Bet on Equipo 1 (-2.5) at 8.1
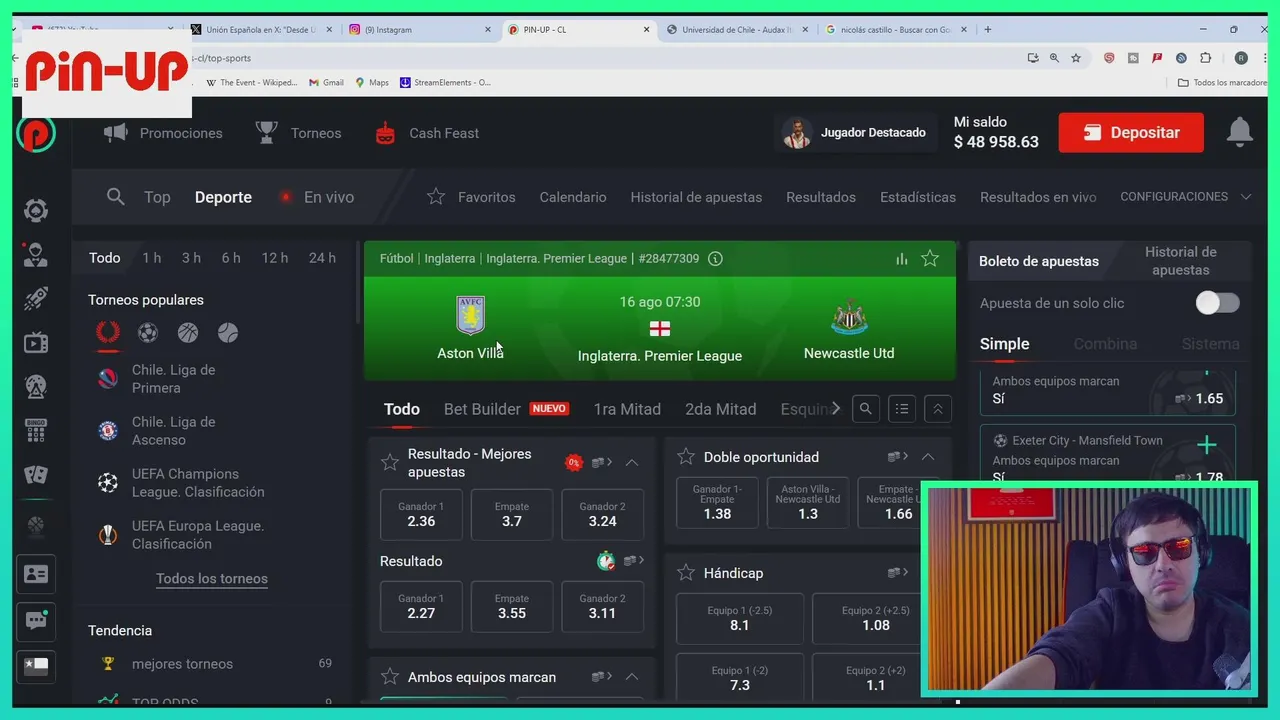Screen dimensions: 1280x720 pos(740,618)
